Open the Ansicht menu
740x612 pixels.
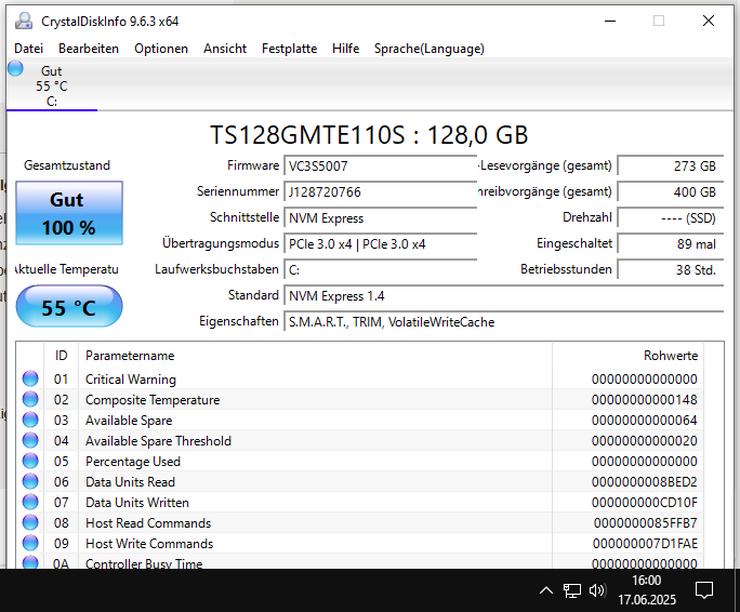[x=225, y=48]
